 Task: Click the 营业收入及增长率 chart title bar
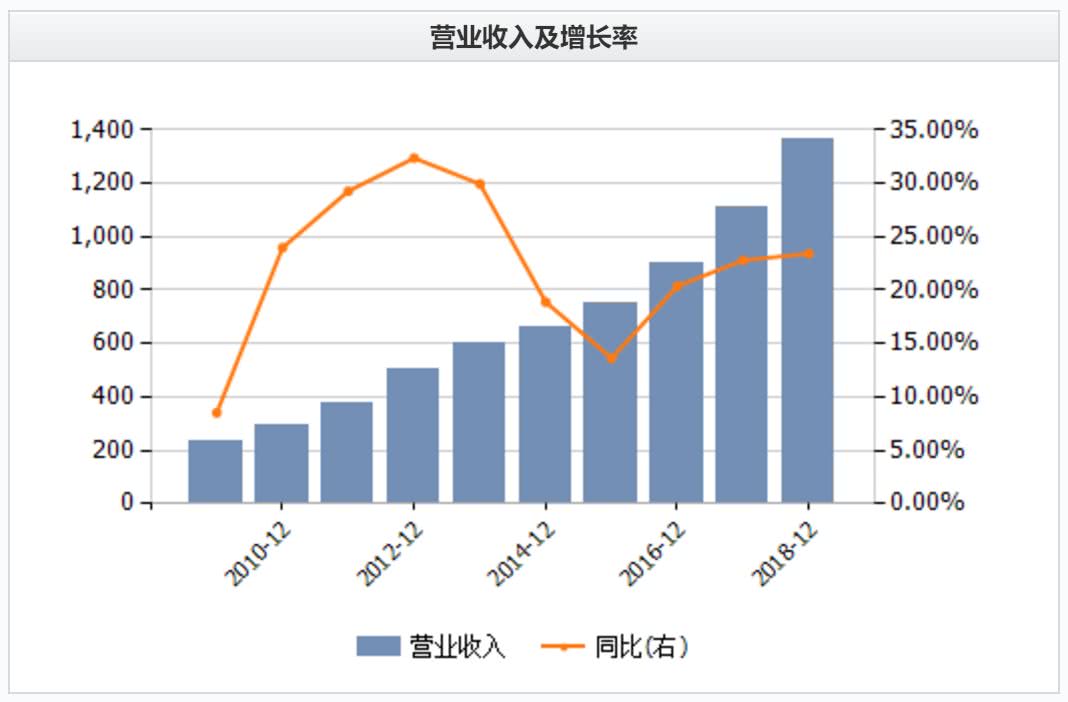534,37
